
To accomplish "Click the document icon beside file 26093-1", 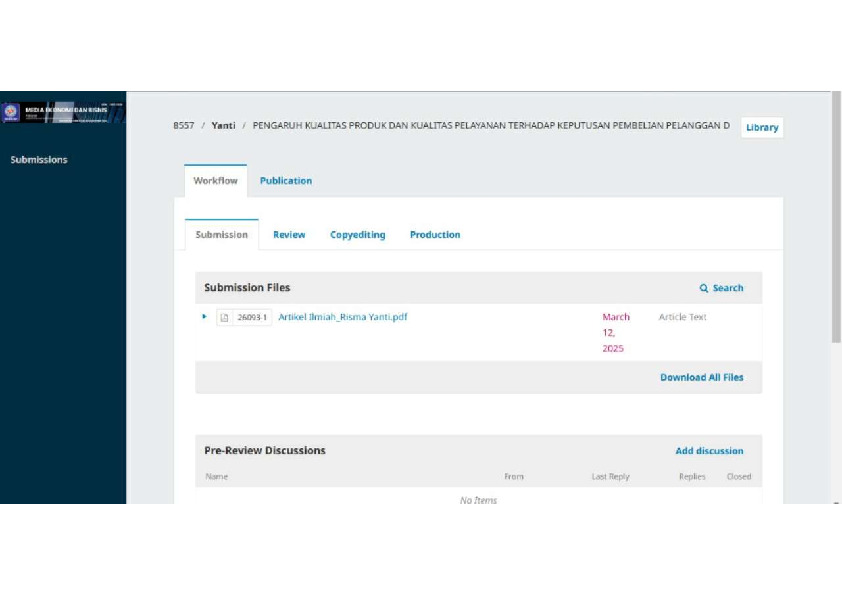I will (x=224, y=317).
